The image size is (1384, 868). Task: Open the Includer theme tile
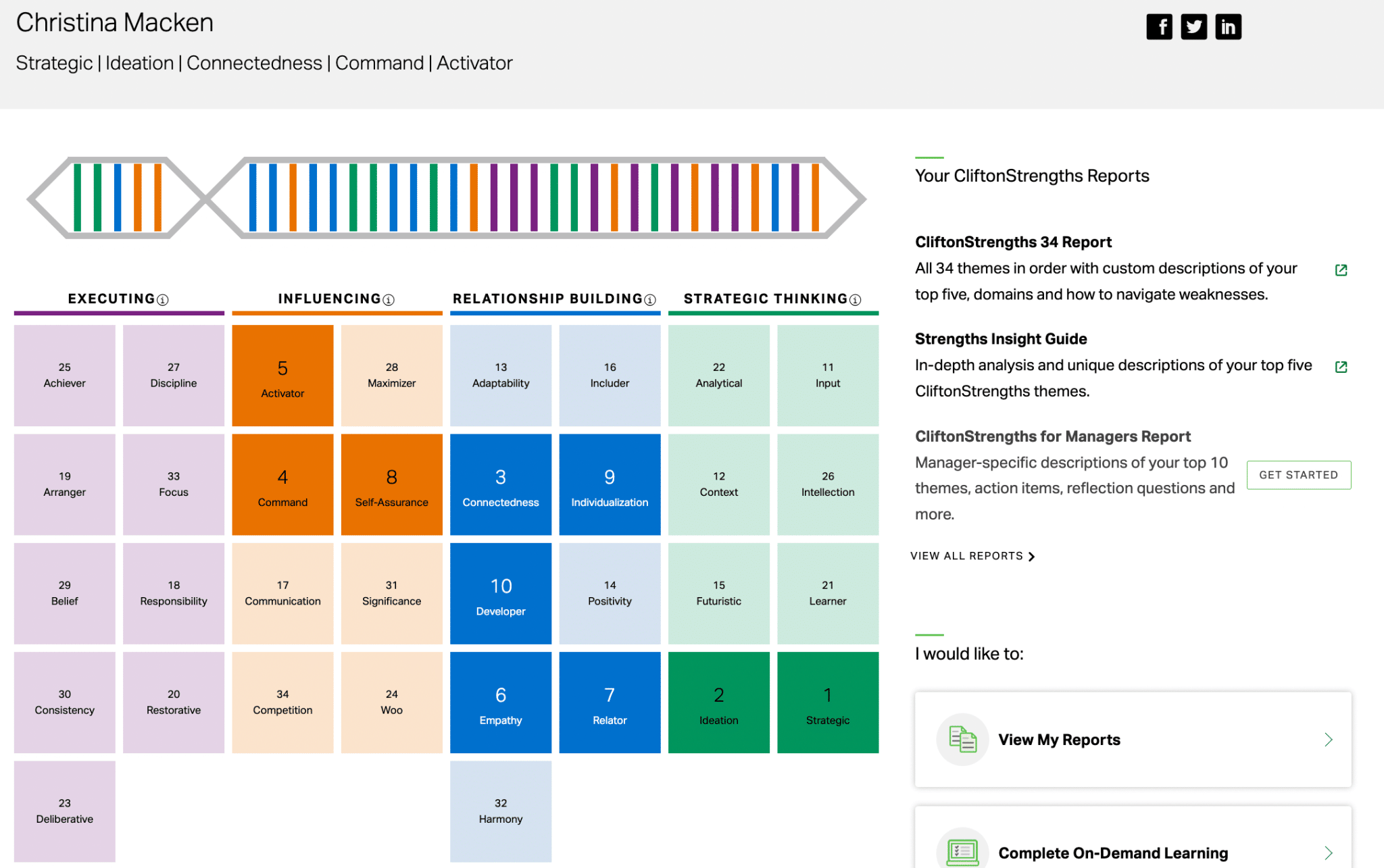(610, 376)
